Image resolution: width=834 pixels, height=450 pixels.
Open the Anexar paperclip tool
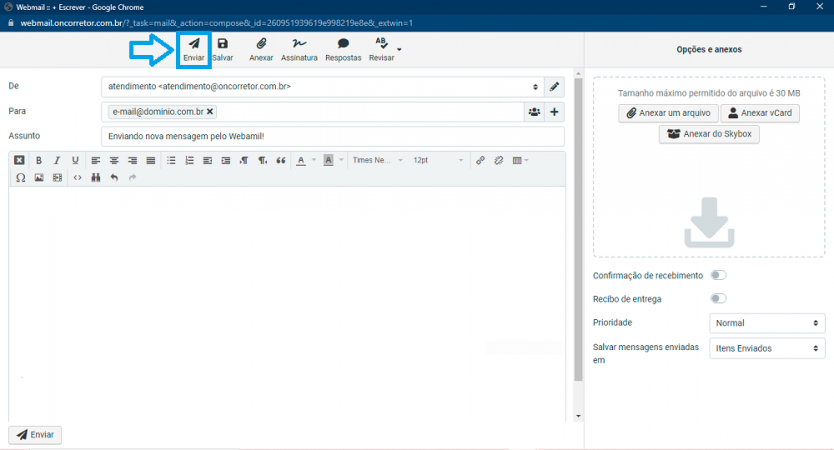pyautogui.click(x=261, y=49)
